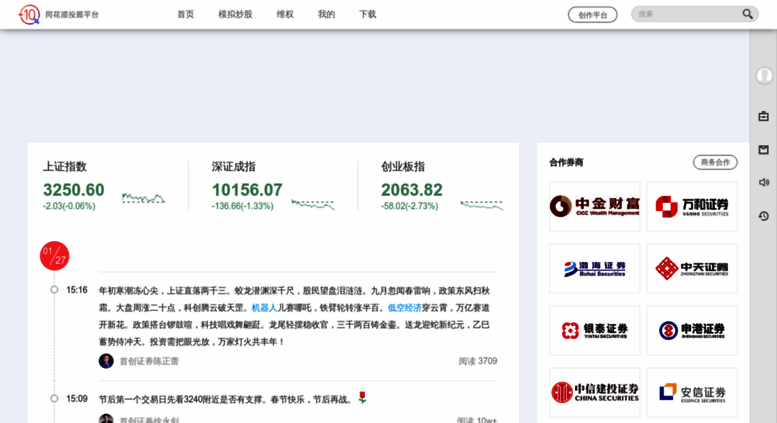This screenshot has width=777, height=423.
Task: Open 首创证券陈正蕾 author profile
Action: click(x=149, y=361)
